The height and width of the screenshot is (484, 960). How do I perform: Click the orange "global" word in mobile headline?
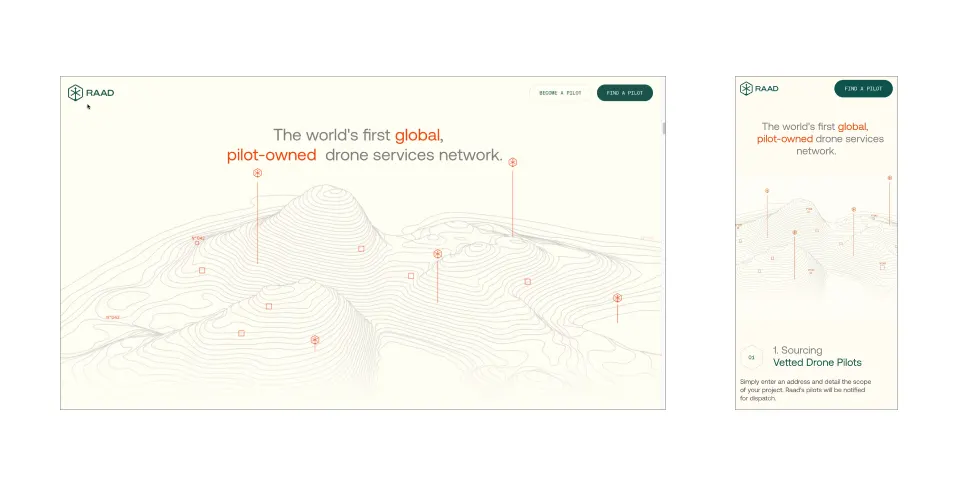852,127
